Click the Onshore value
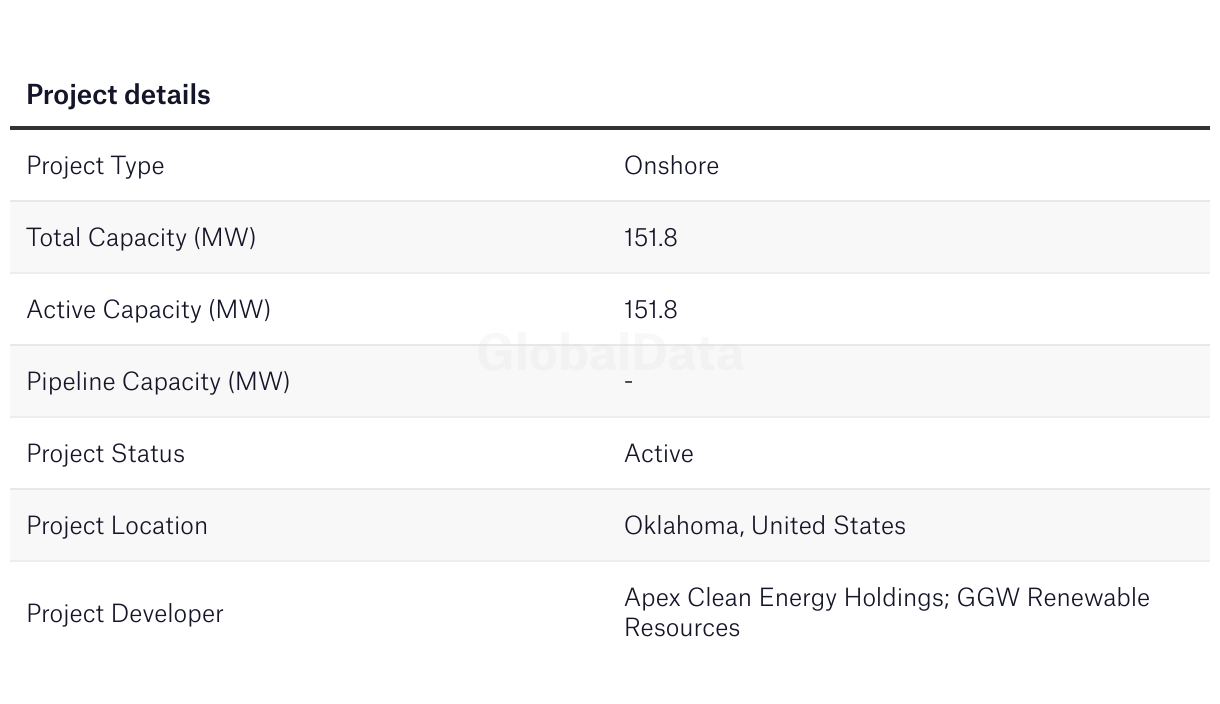This screenshot has height=704, width=1220. pyautogui.click(x=671, y=166)
